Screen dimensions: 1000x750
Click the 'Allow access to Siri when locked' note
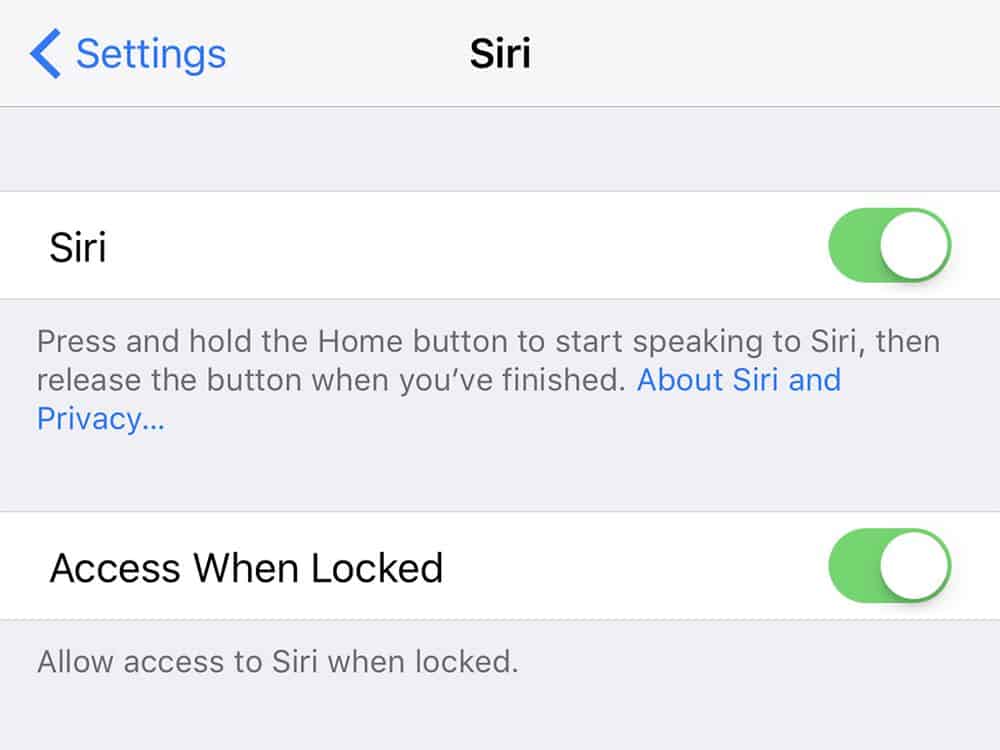[278, 662]
